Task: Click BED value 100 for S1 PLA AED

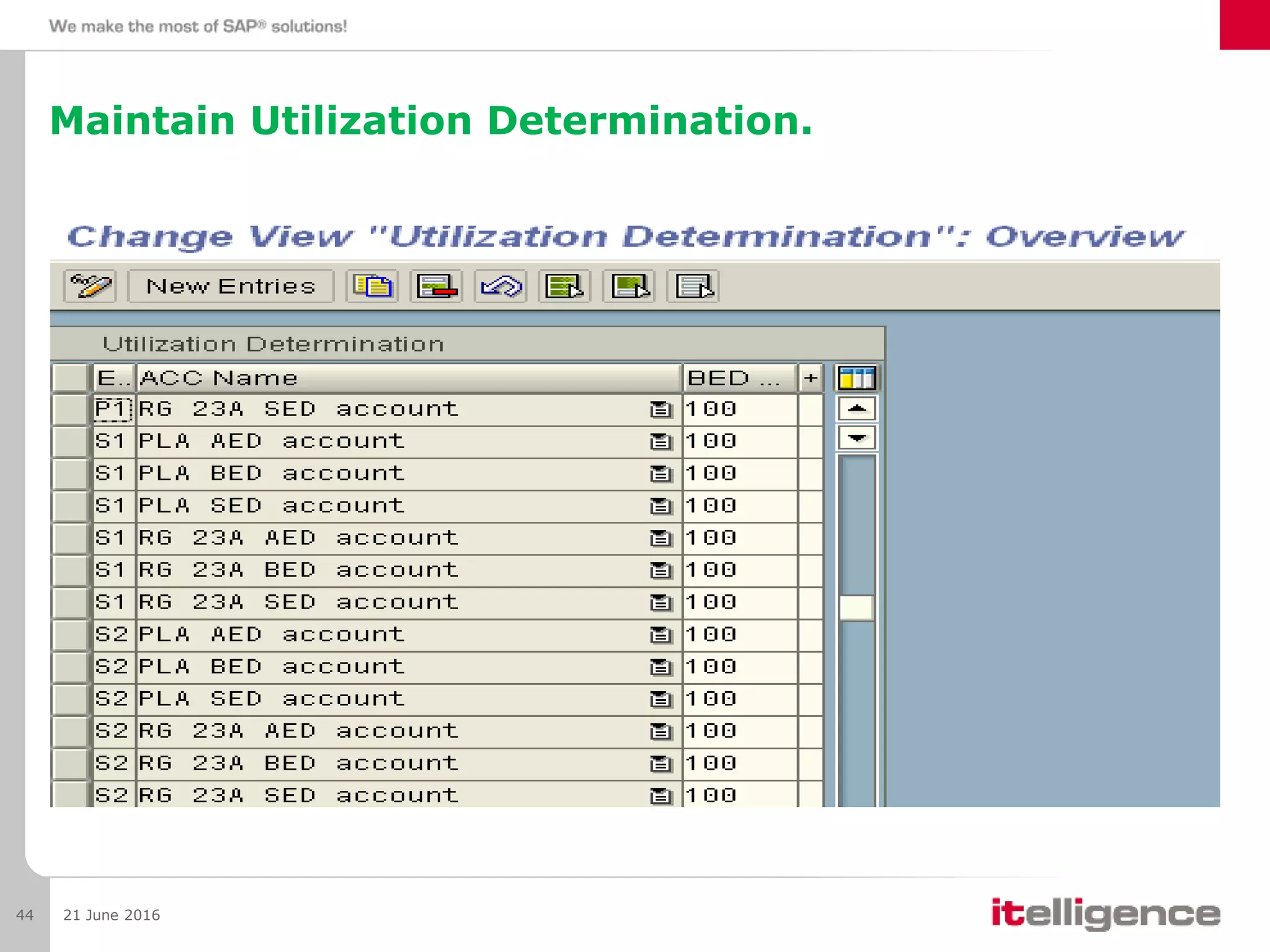Action: tap(740, 441)
